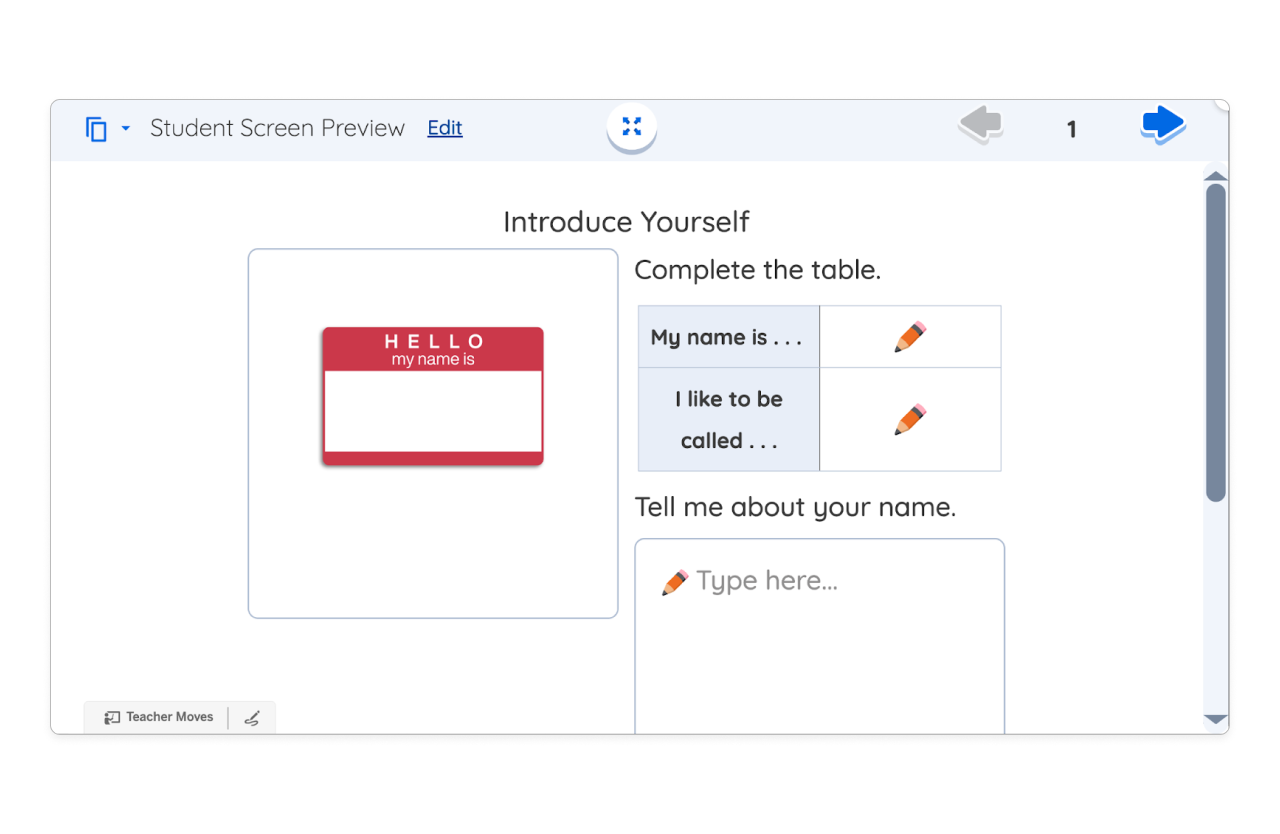Viewport: 1280px width, 834px height.
Task: Click the pencil in the 'My name is' row
Action: 910,337
